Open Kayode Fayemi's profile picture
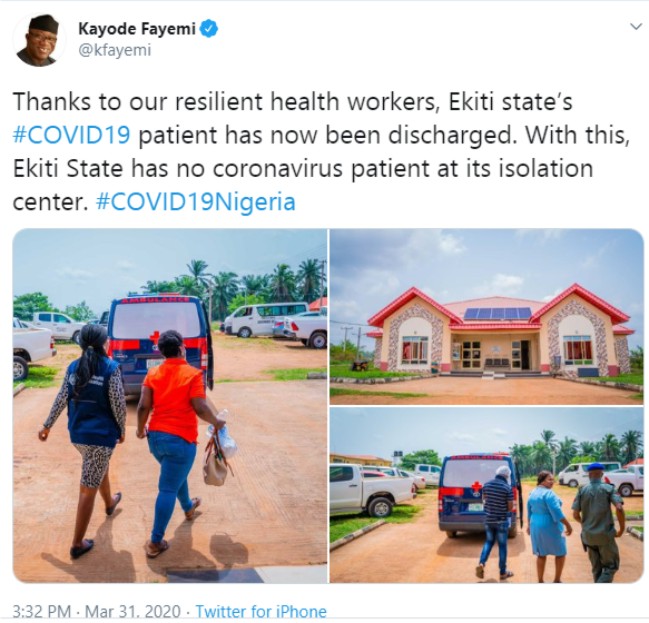The height and width of the screenshot is (623, 649). [38, 40]
